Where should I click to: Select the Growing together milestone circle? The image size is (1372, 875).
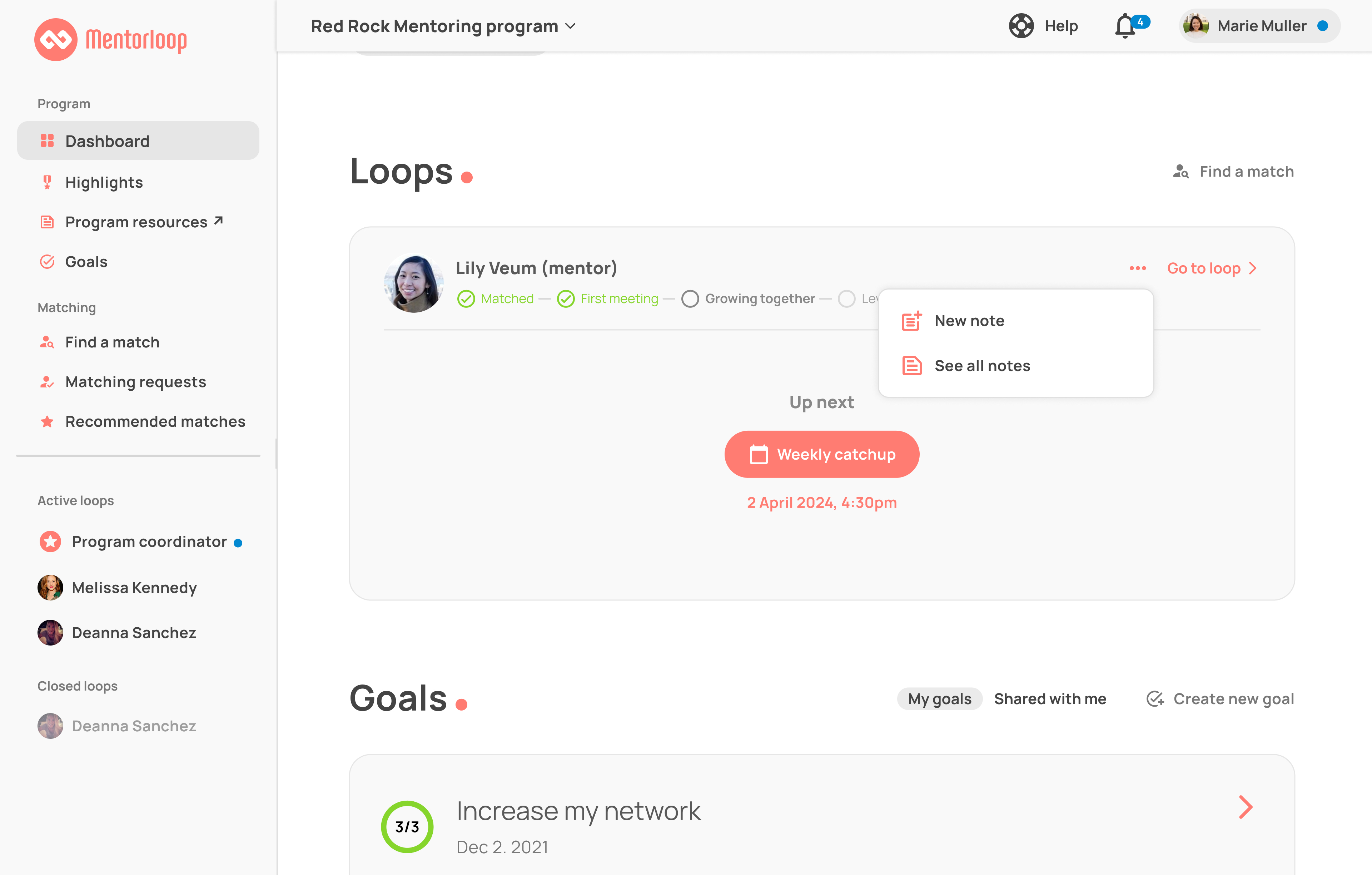pos(690,298)
